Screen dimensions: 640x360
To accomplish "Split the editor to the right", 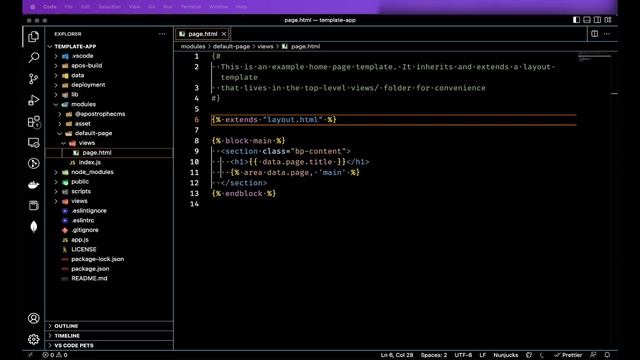I will coord(594,34).
